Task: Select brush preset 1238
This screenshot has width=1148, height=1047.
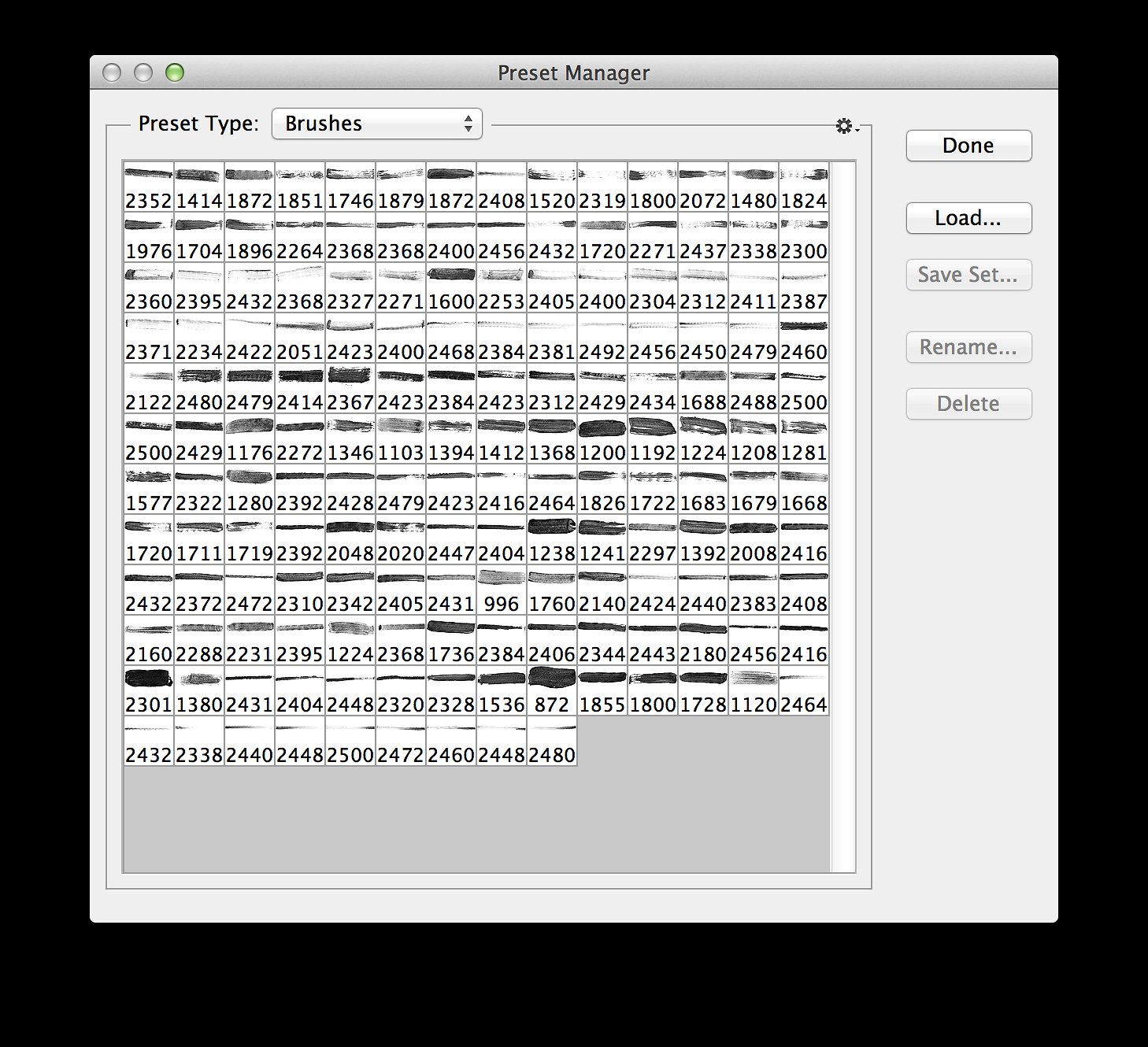Action: click(x=552, y=540)
